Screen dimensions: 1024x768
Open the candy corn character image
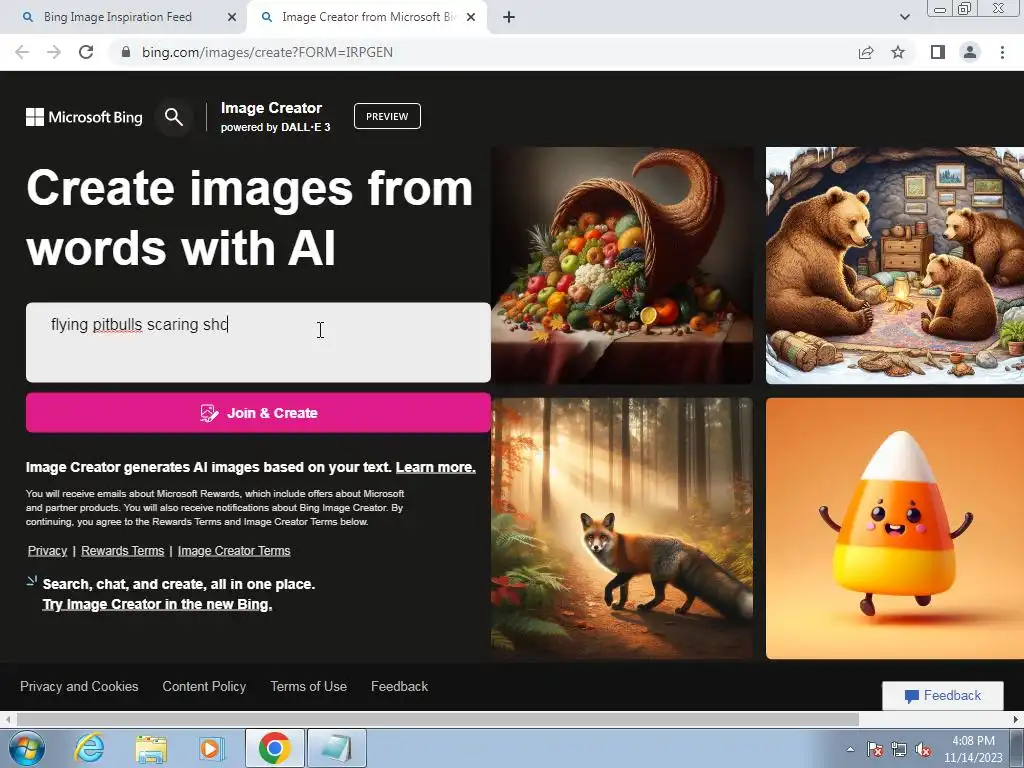tap(895, 528)
